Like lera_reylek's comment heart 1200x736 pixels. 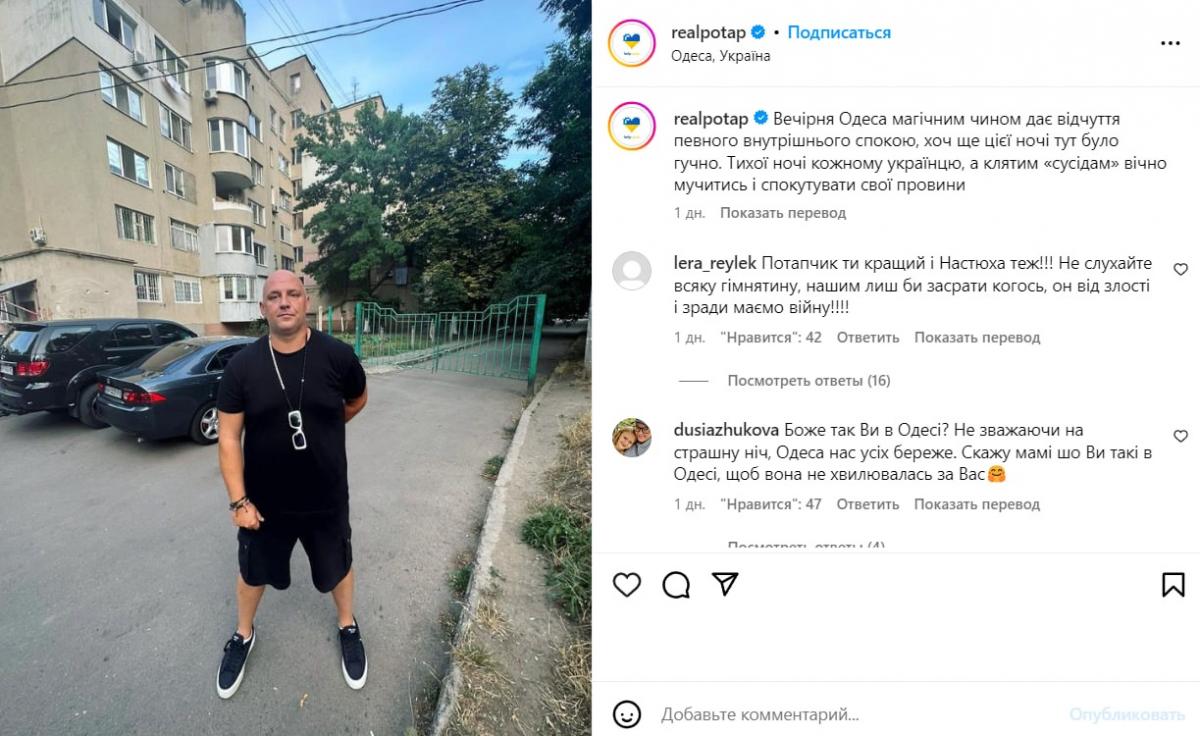1180,269
